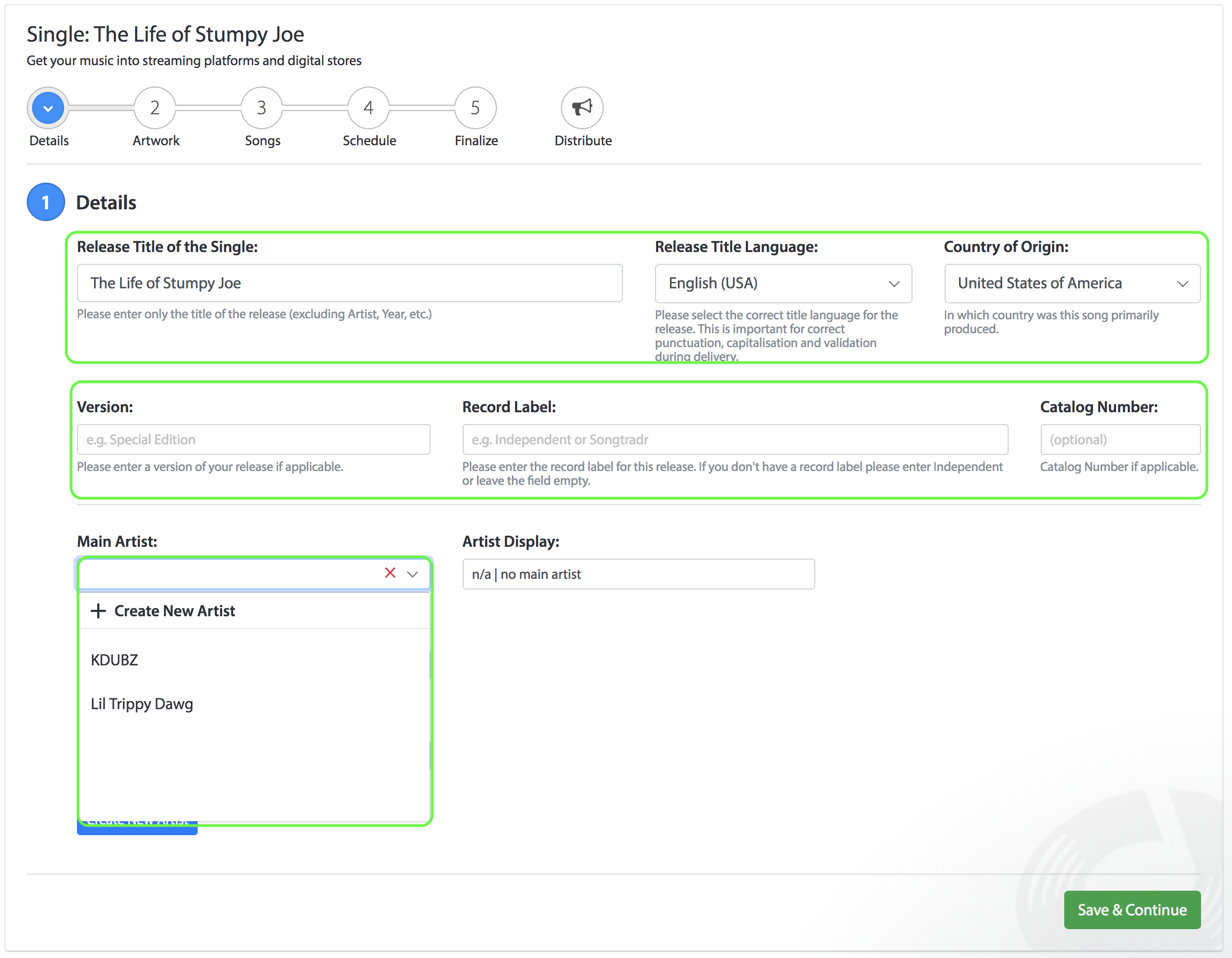Click the Version input field
The image size is (1232, 958).
click(254, 439)
